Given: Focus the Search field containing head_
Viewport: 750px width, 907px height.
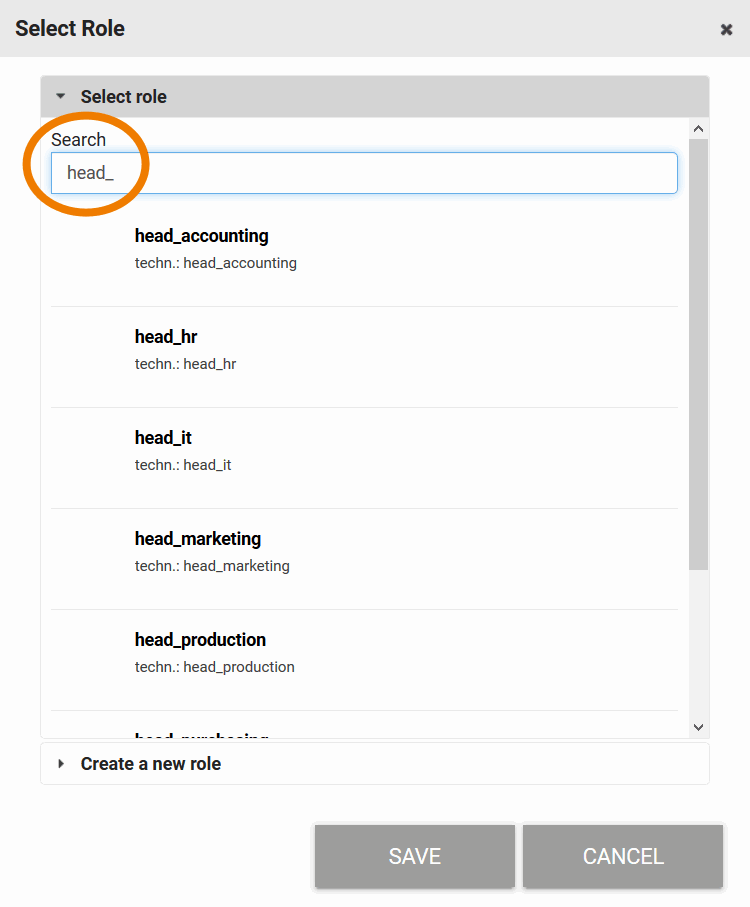Looking at the screenshot, I should [364, 173].
